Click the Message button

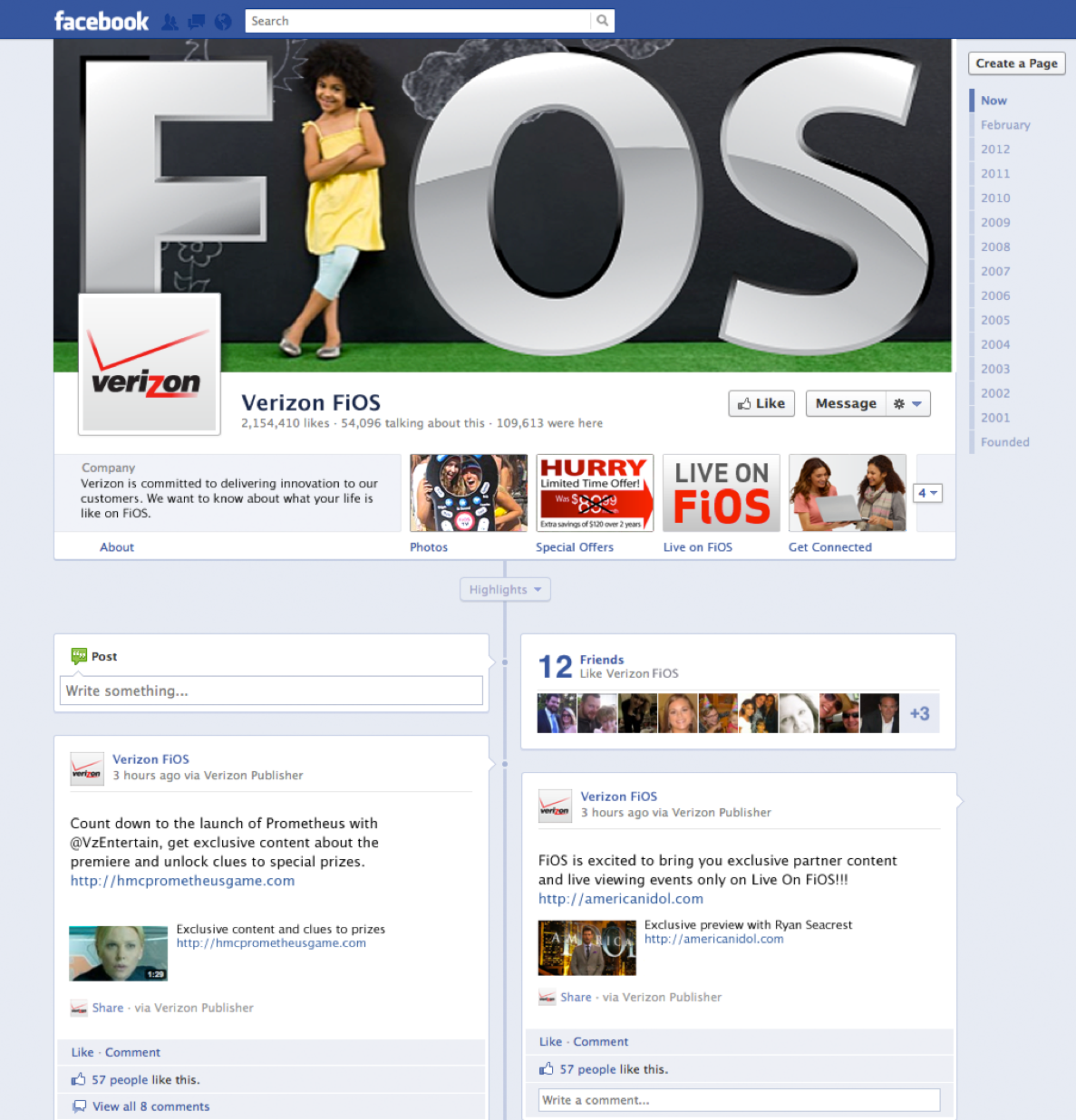tap(846, 404)
